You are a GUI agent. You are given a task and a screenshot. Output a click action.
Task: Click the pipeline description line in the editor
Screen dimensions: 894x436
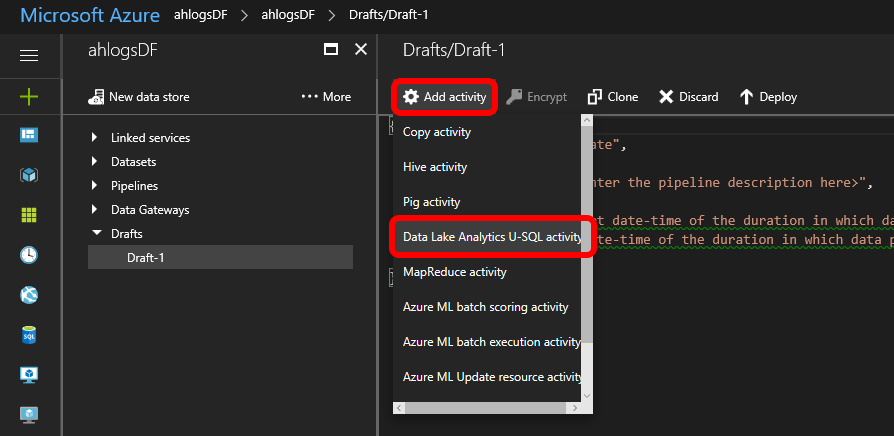pyautogui.click(x=735, y=183)
